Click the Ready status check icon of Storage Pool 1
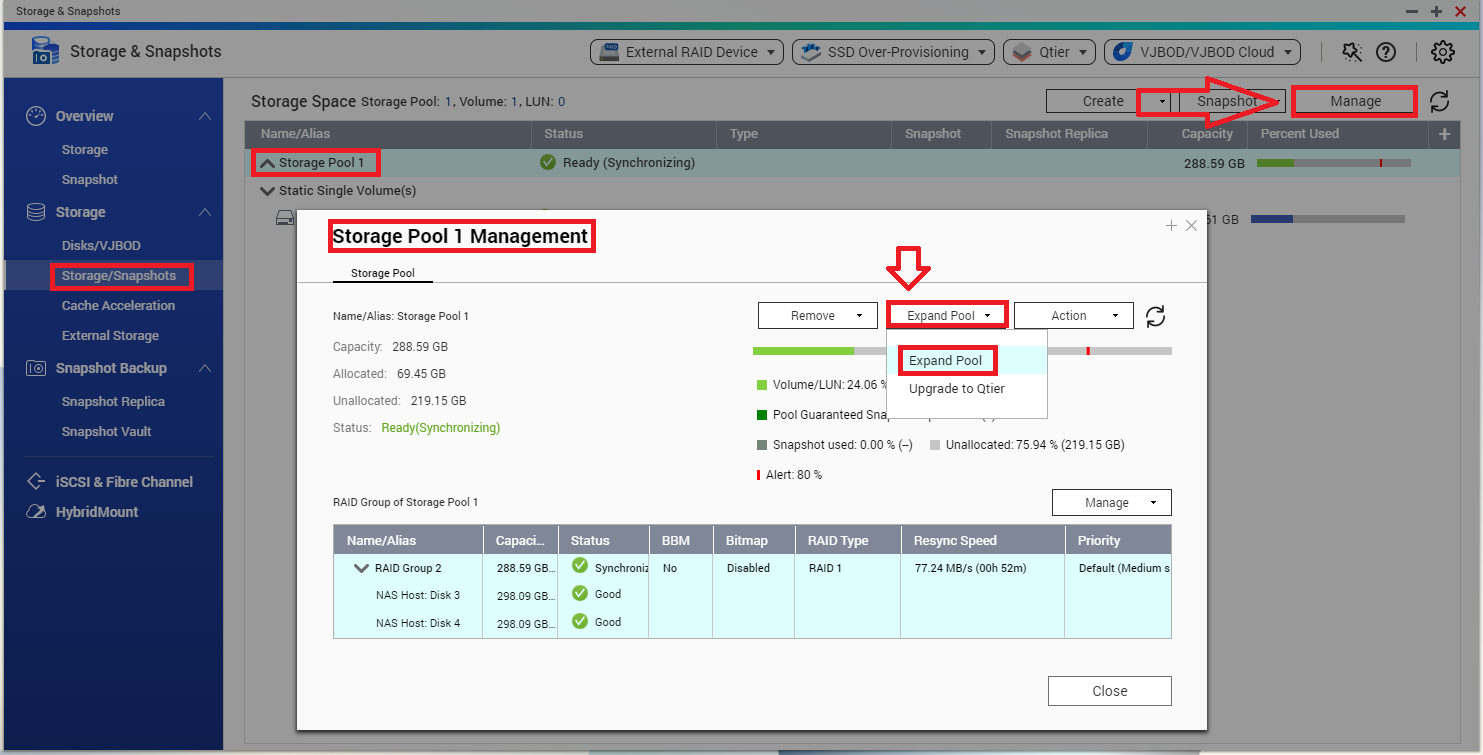 [x=548, y=162]
